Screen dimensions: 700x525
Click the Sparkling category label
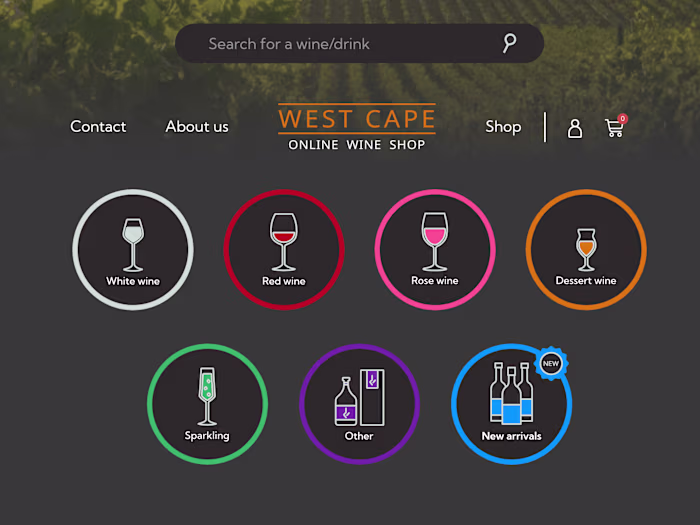tap(207, 436)
